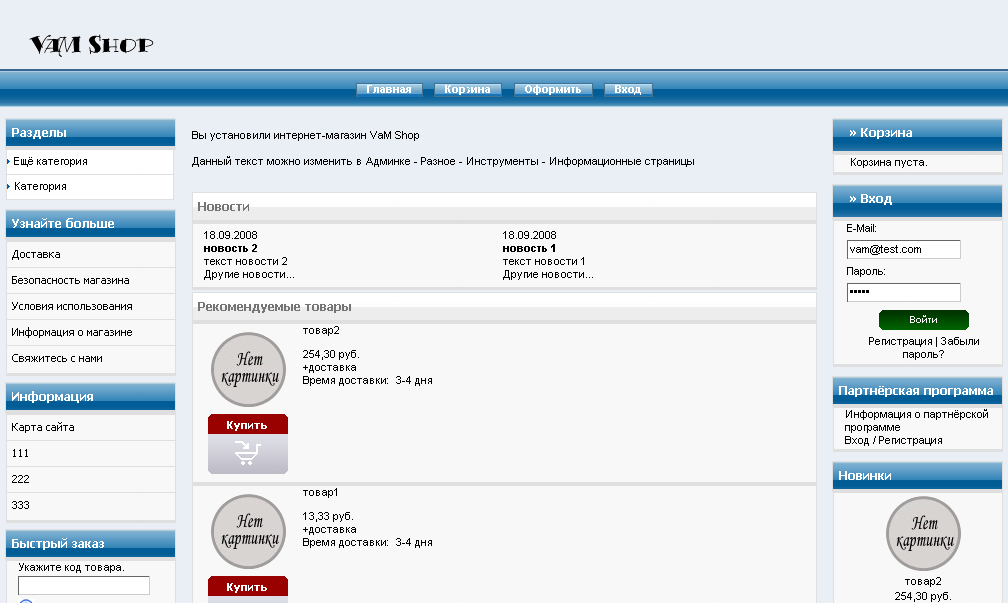Click the VaM Shop logo
The image size is (1008, 603).
[x=91, y=45]
